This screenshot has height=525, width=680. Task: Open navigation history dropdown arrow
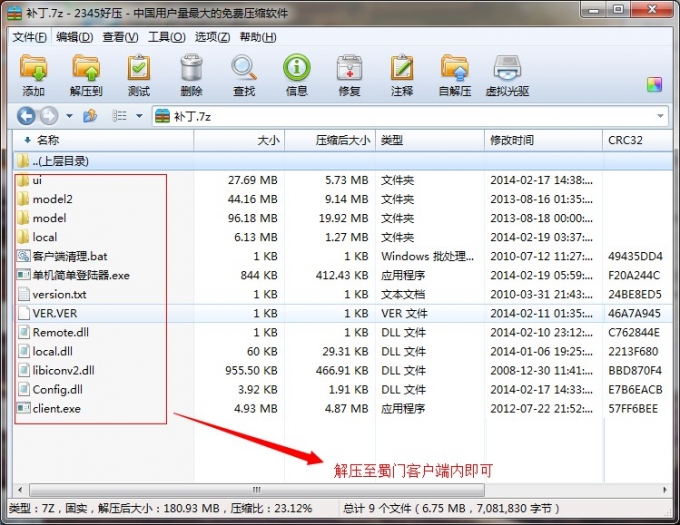click(69, 116)
